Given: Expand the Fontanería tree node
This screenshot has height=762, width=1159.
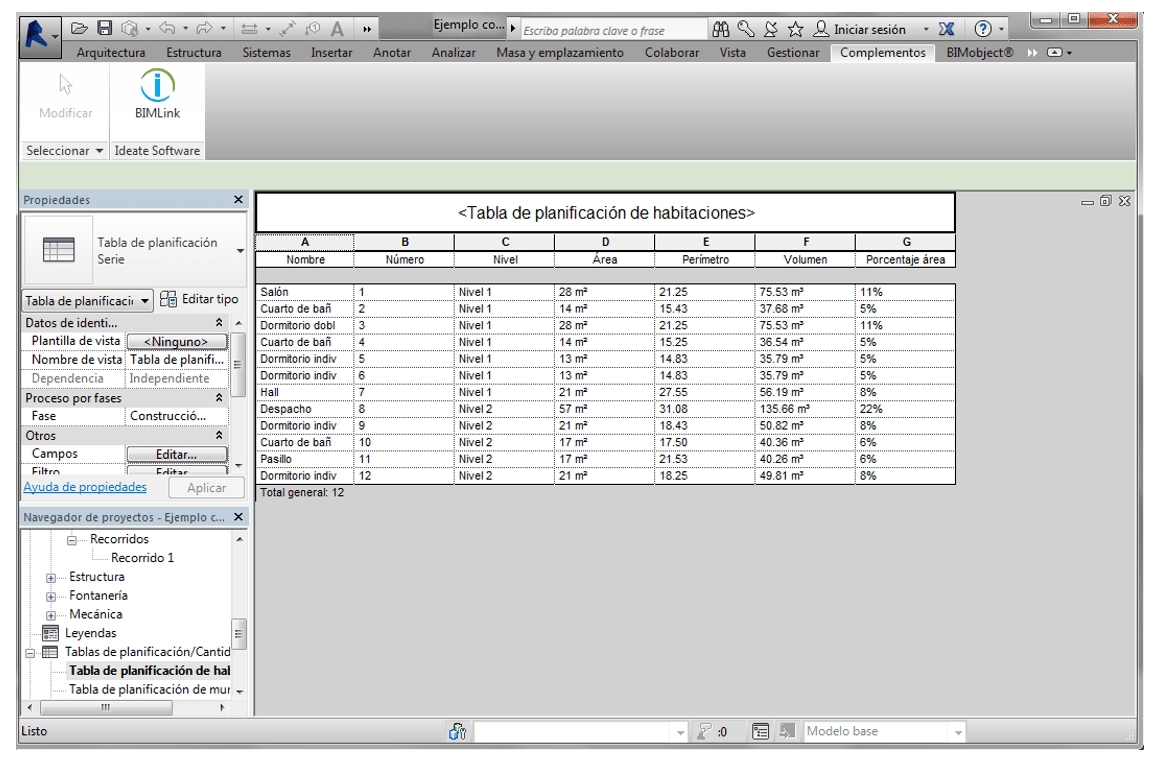Looking at the screenshot, I should click(51, 596).
